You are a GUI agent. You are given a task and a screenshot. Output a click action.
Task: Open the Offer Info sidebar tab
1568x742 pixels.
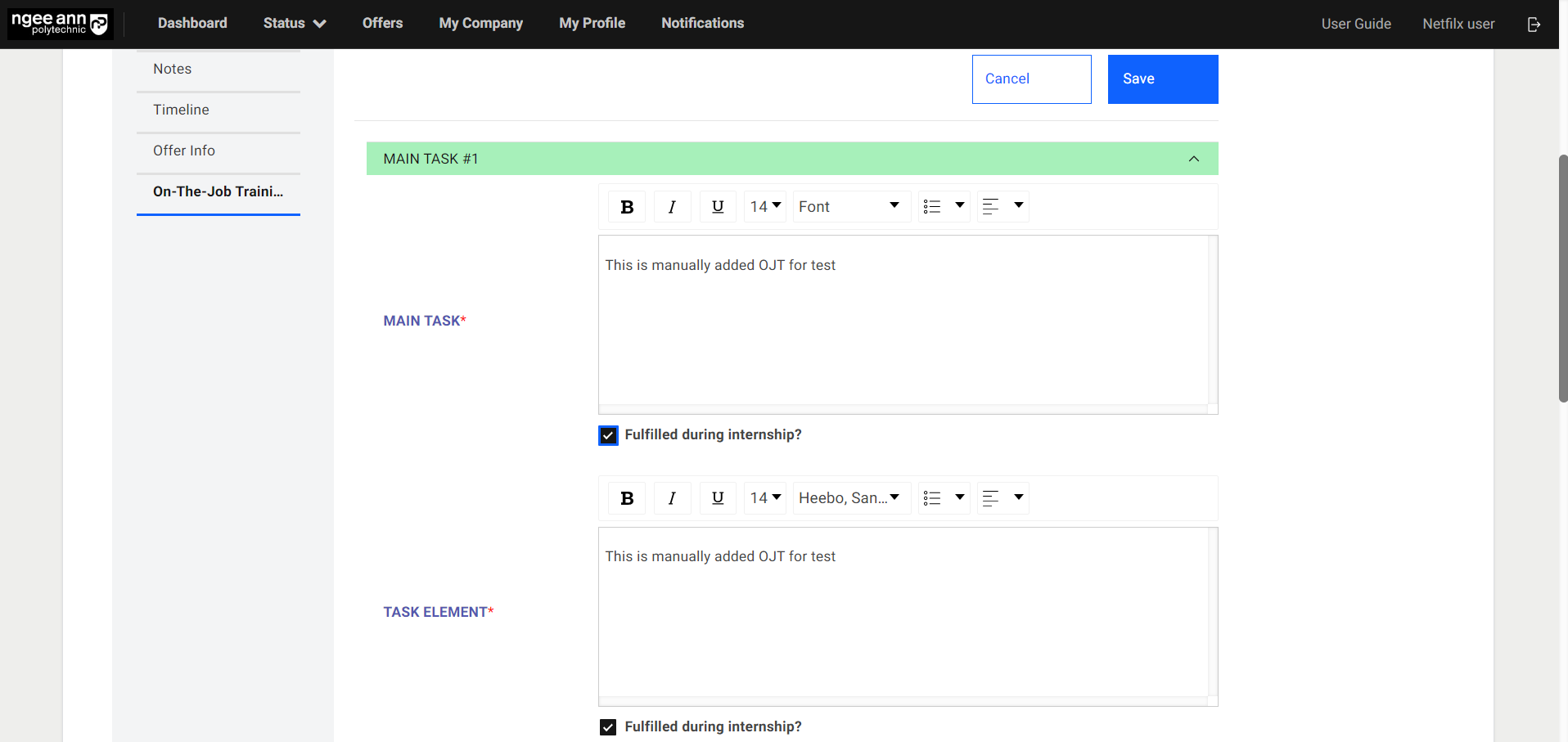point(184,151)
